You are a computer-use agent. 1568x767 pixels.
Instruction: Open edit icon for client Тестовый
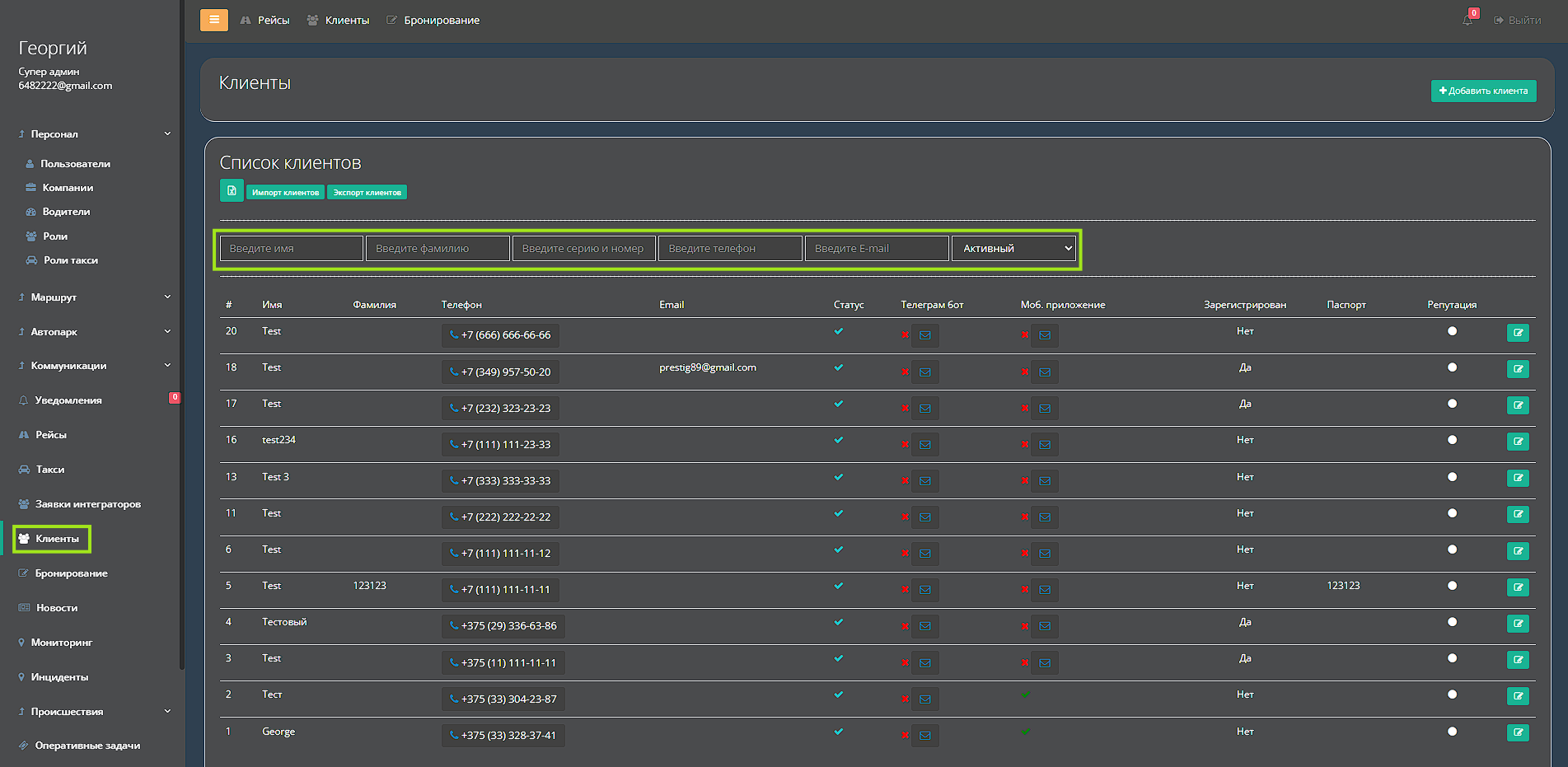[x=1518, y=624]
